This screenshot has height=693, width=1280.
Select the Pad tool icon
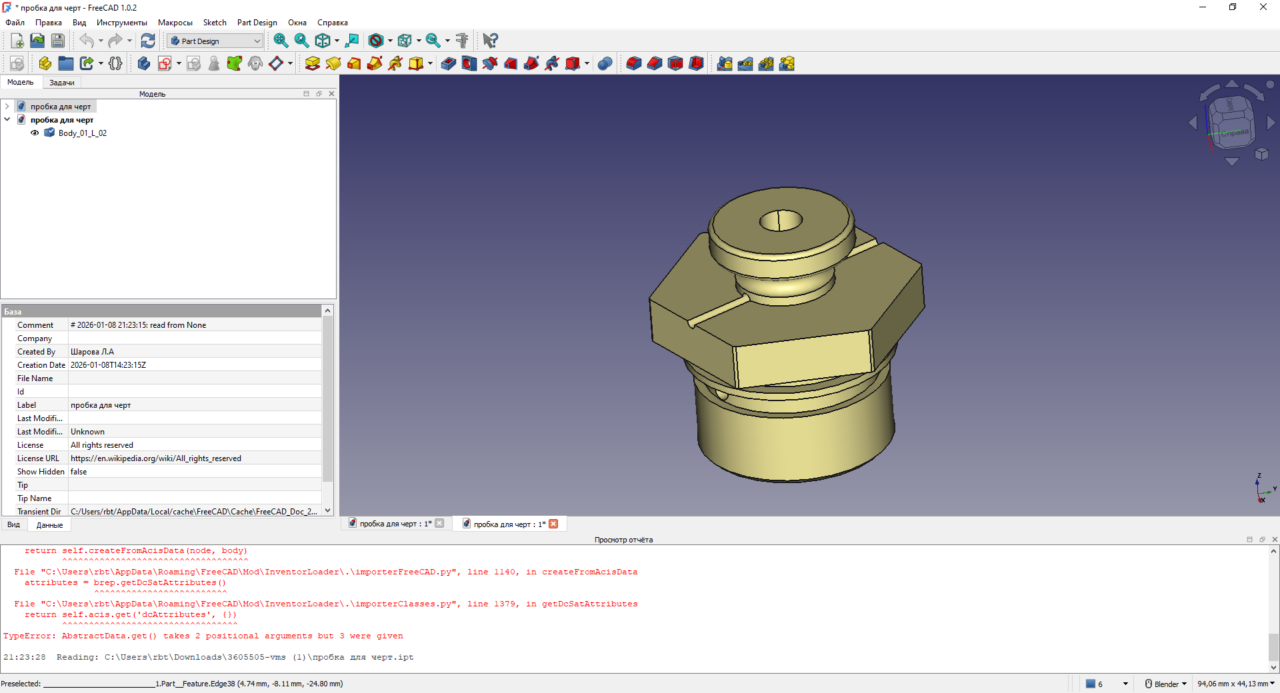[x=312, y=64]
